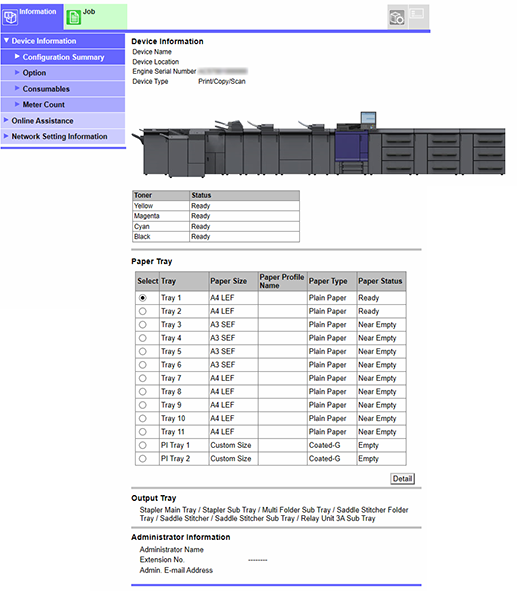Click the printer machine illustration

point(318,145)
